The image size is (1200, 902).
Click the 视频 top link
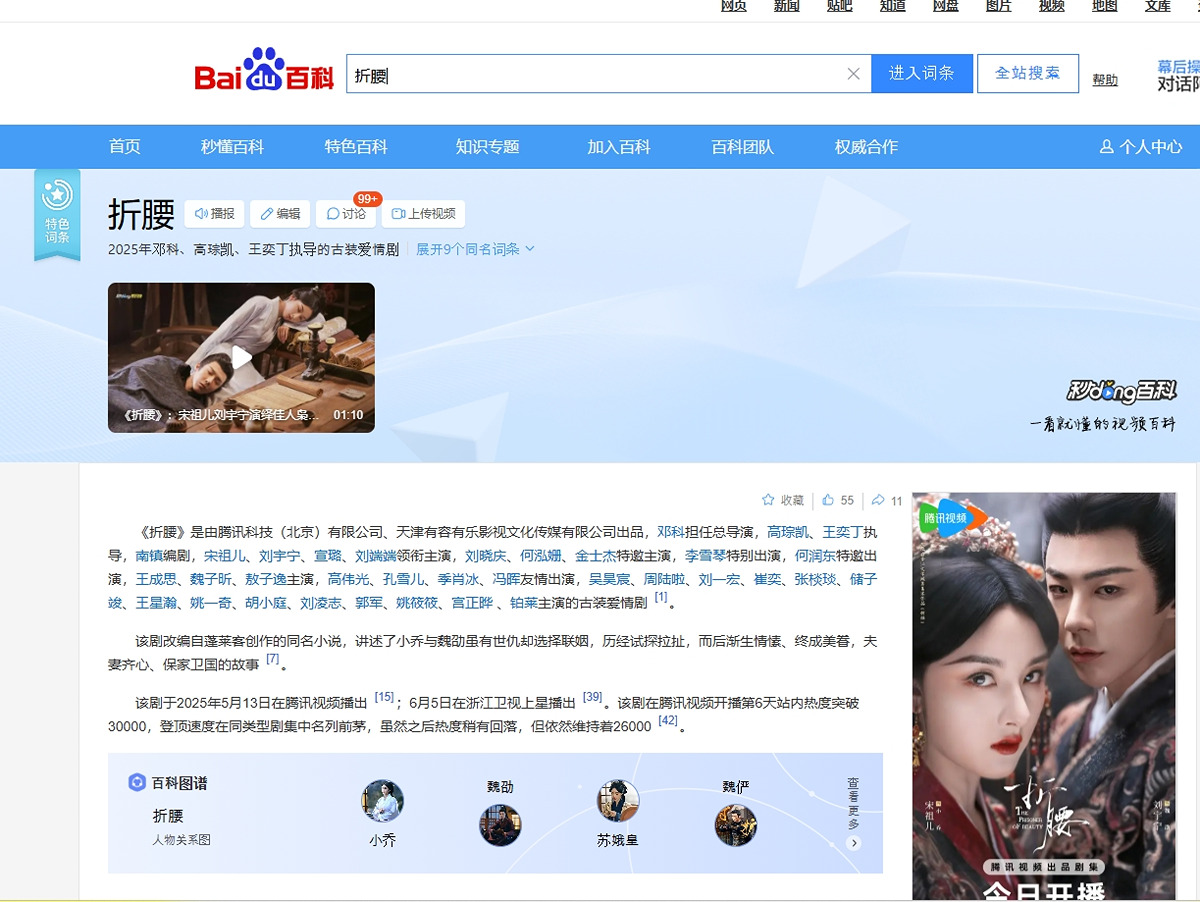[1052, 6]
